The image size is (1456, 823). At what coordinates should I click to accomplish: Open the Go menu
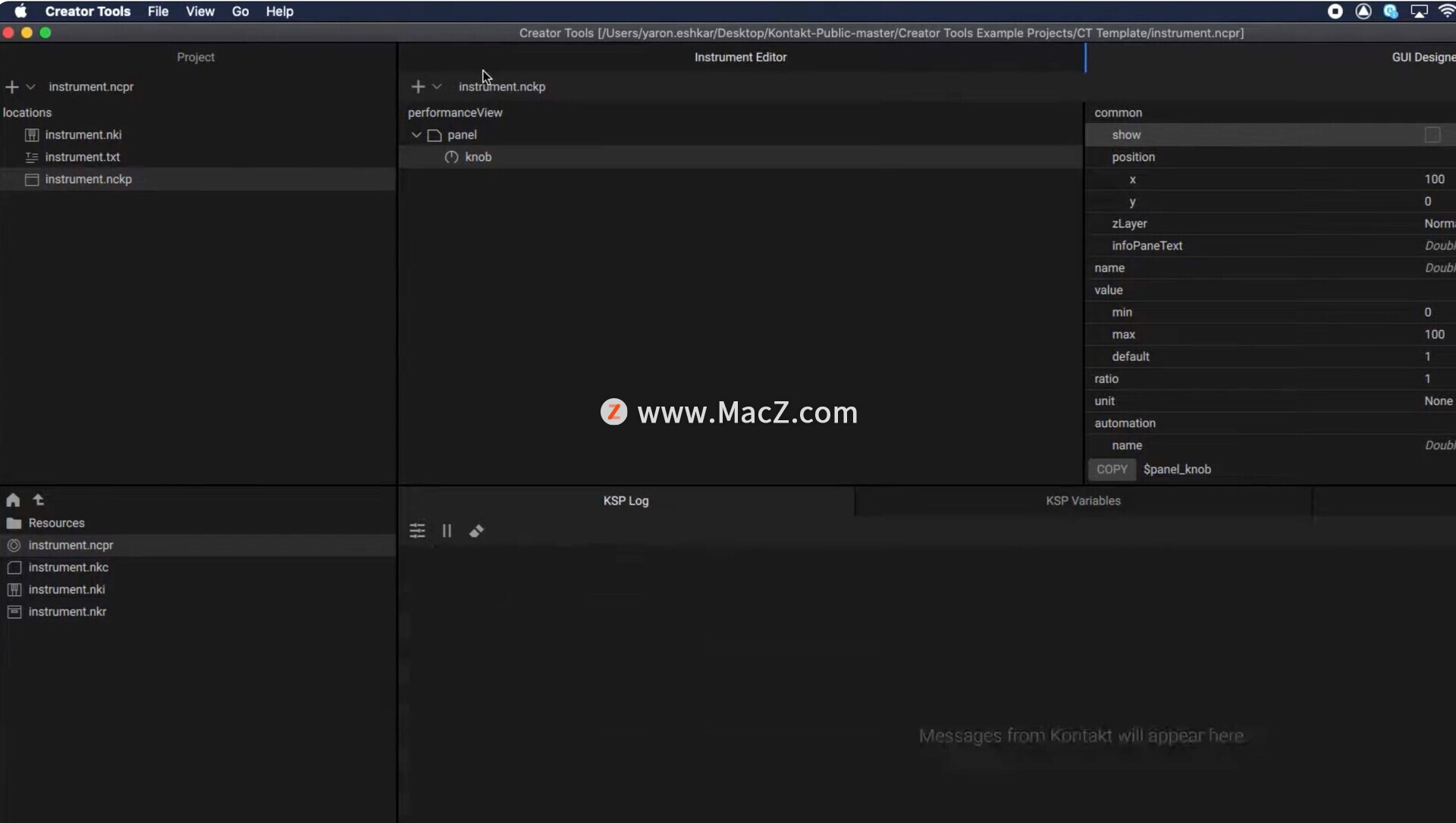(x=240, y=11)
